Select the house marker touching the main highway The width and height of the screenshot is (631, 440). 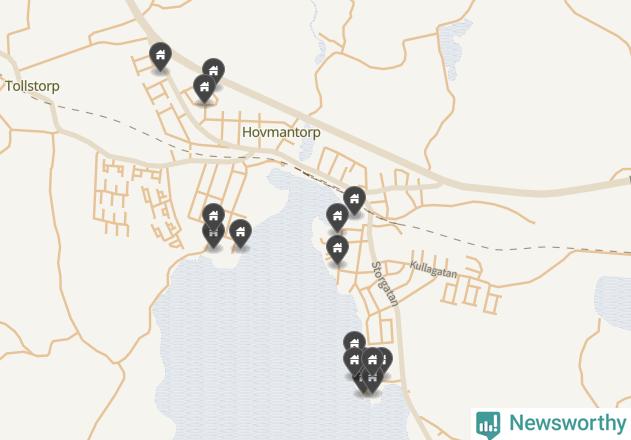click(213, 71)
